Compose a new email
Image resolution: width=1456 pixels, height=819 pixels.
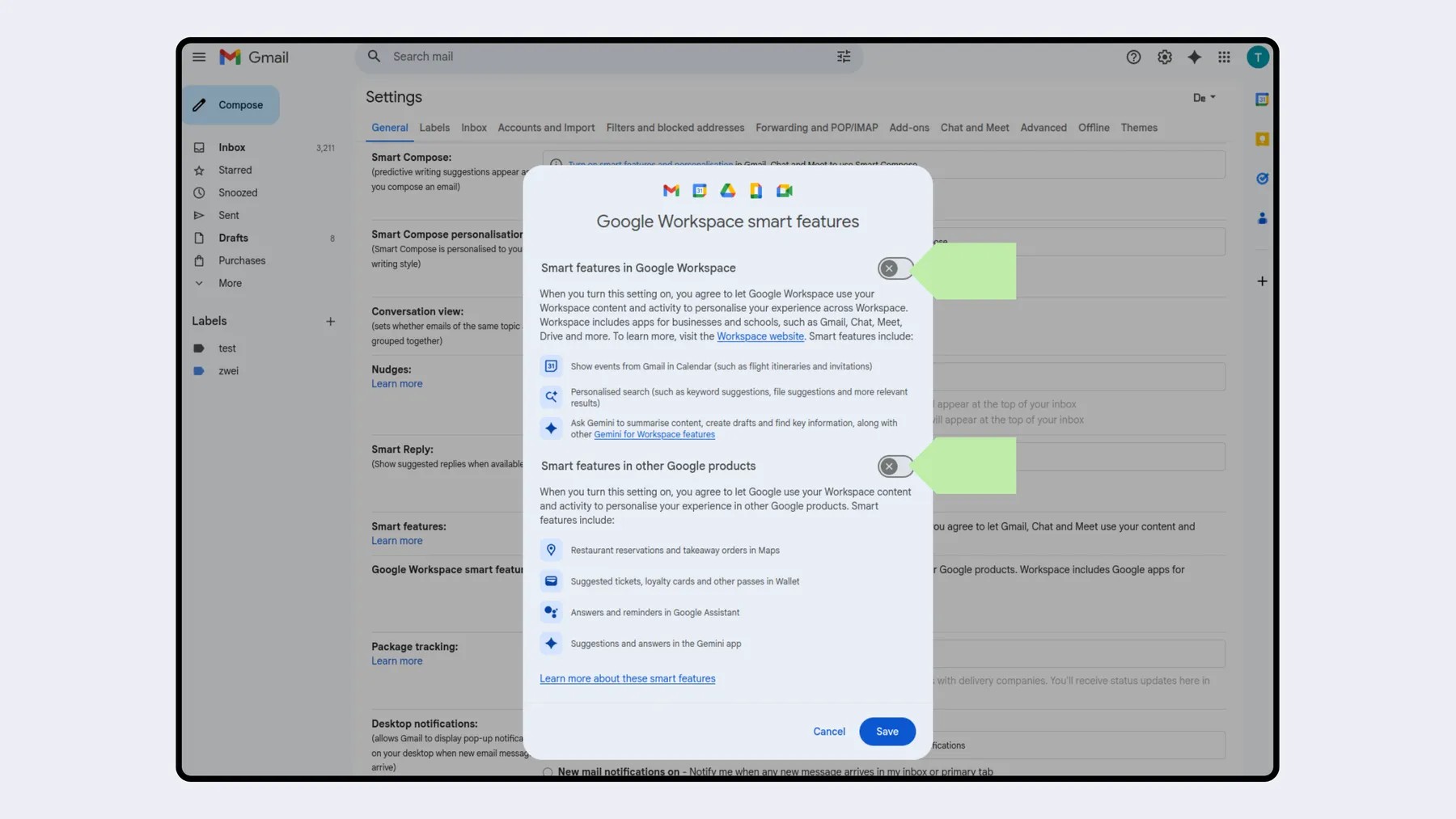[x=231, y=105]
